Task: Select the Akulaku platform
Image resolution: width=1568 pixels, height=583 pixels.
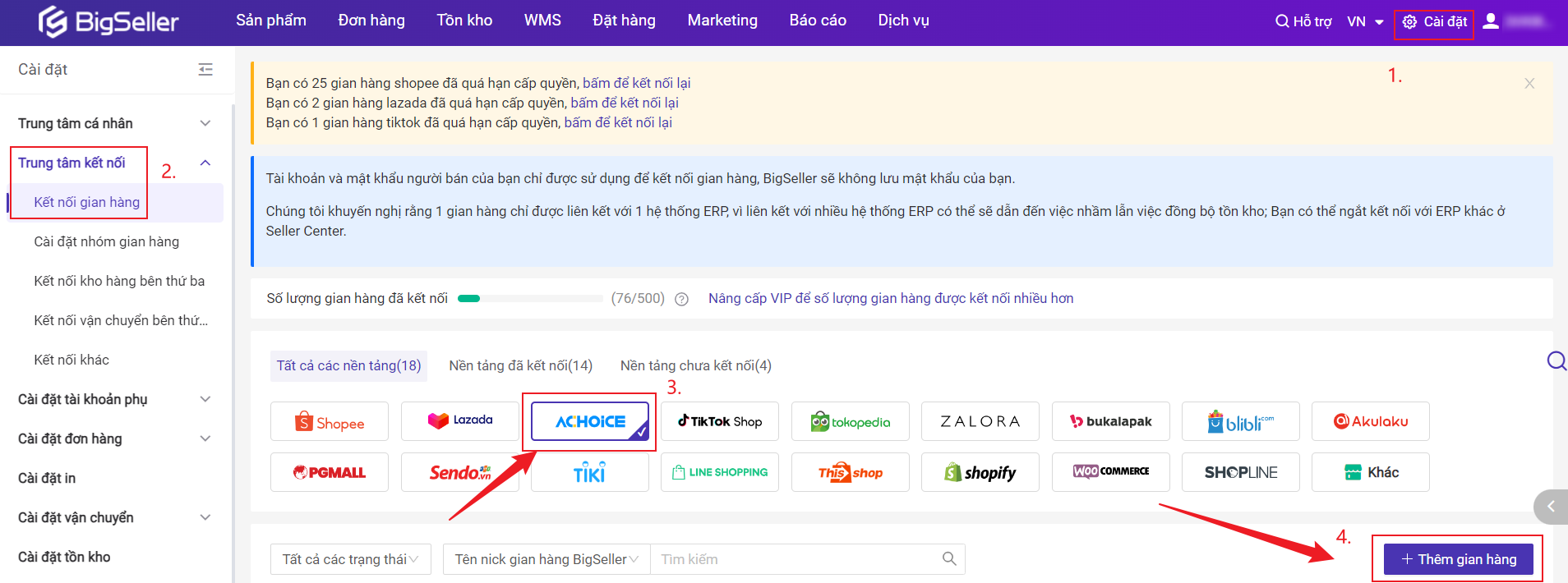Action: click(1371, 421)
